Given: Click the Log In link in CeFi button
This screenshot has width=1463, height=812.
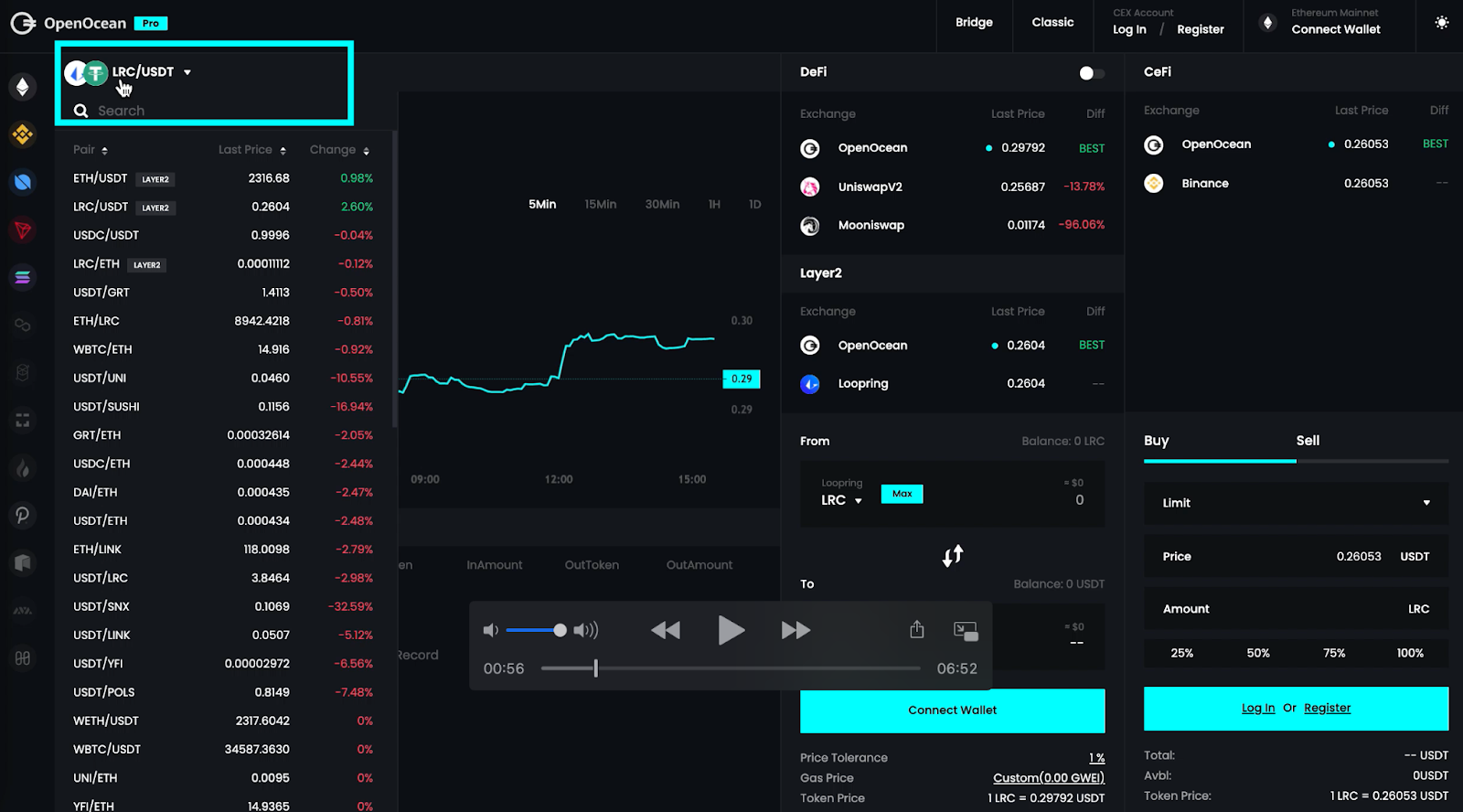Looking at the screenshot, I should (1258, 708).
